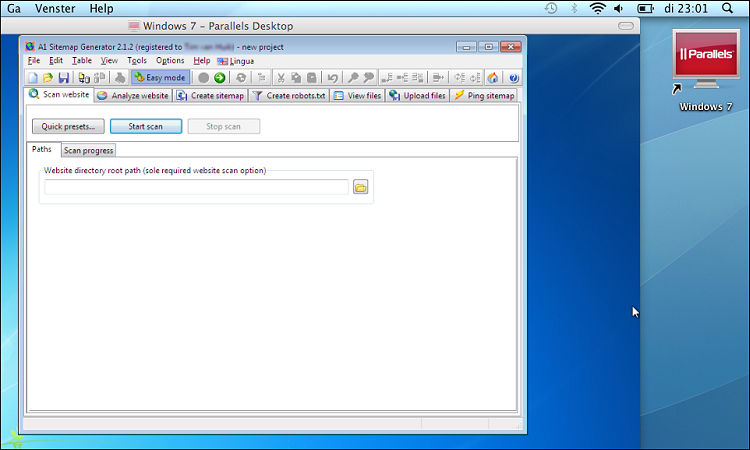The width and height of the screenshot is (750, 450).
Task: Open the application's Help menu
Action: point(201,61)
